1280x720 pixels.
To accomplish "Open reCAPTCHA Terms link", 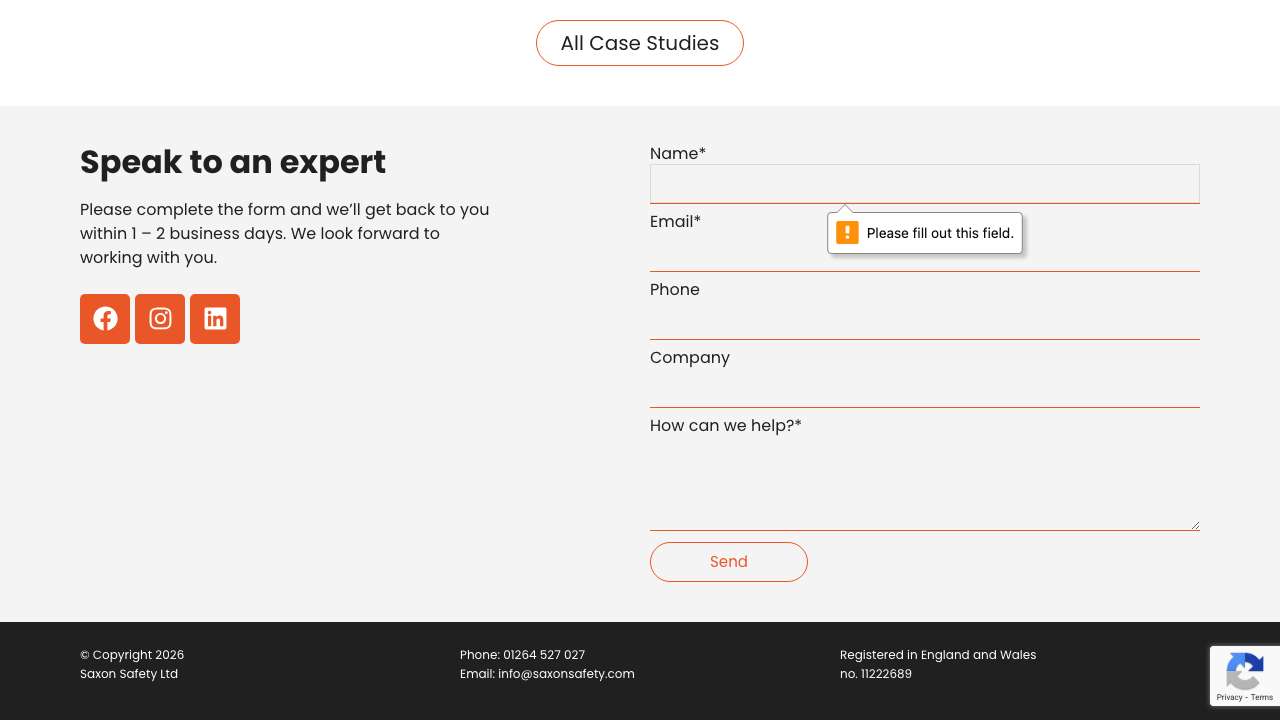I will point(1261,697).
